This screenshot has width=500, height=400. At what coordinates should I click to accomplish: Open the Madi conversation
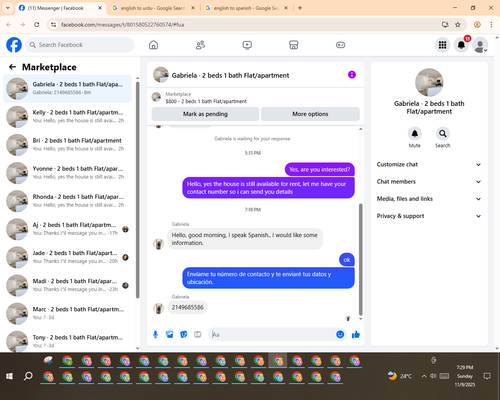point(67,285)
